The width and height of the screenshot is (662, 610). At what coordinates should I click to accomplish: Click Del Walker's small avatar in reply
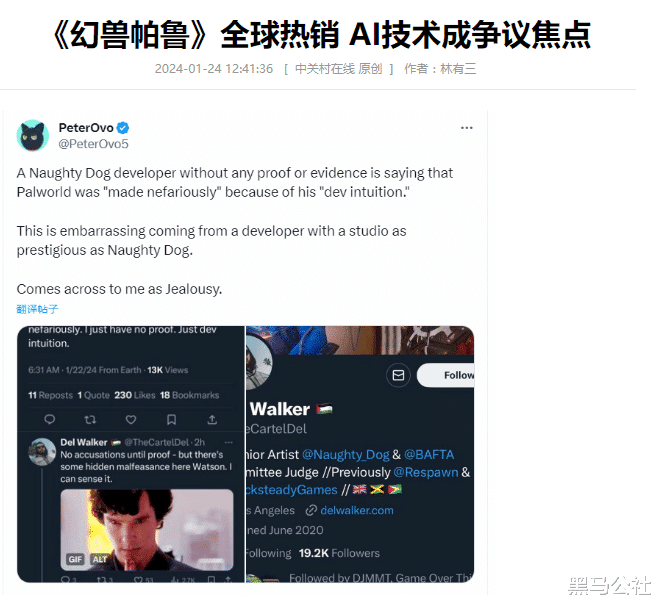pyautogui.click(x=42, y=452)
